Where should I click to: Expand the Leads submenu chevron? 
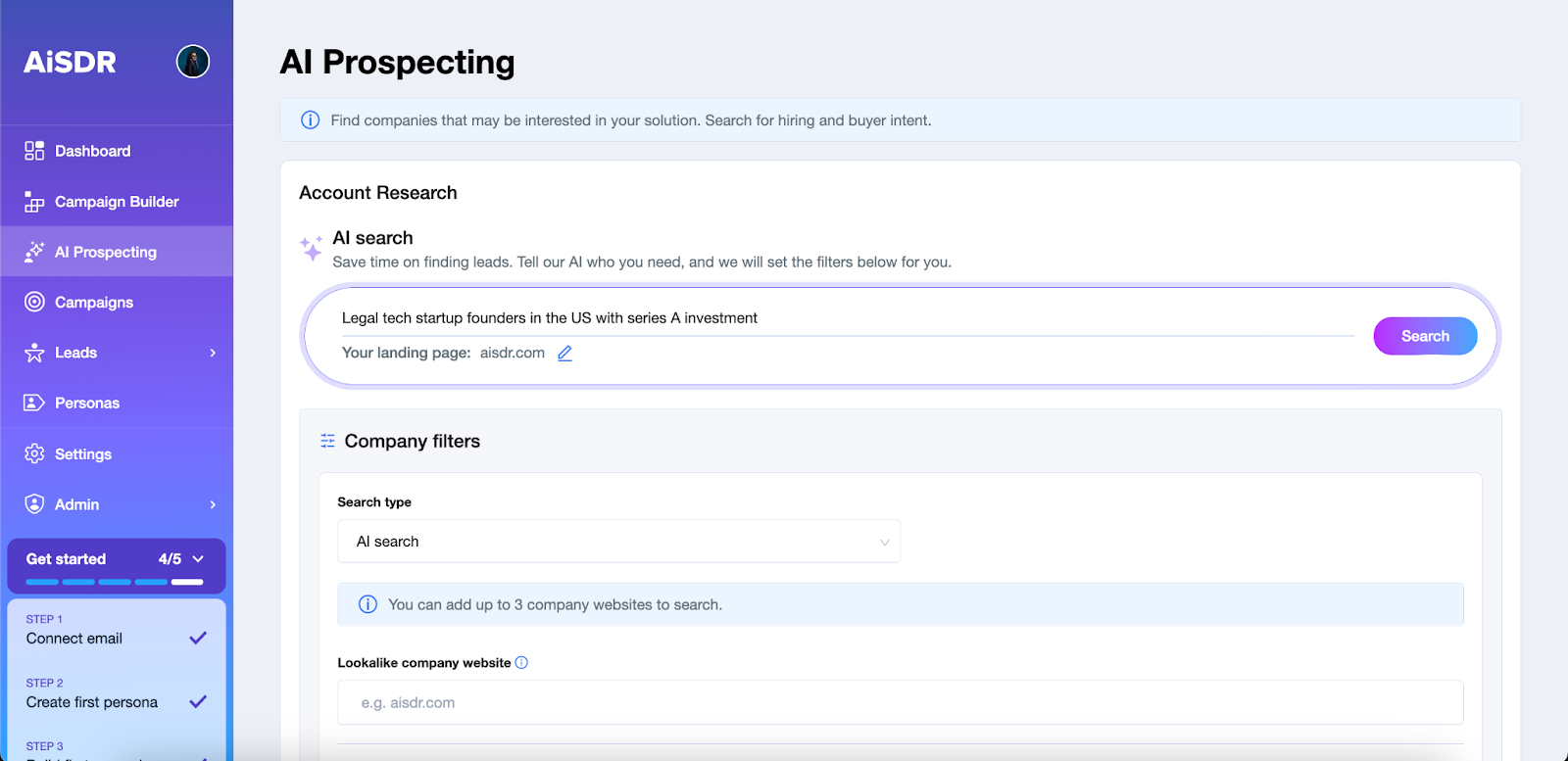pyautogui.click(x=213, y=353)
